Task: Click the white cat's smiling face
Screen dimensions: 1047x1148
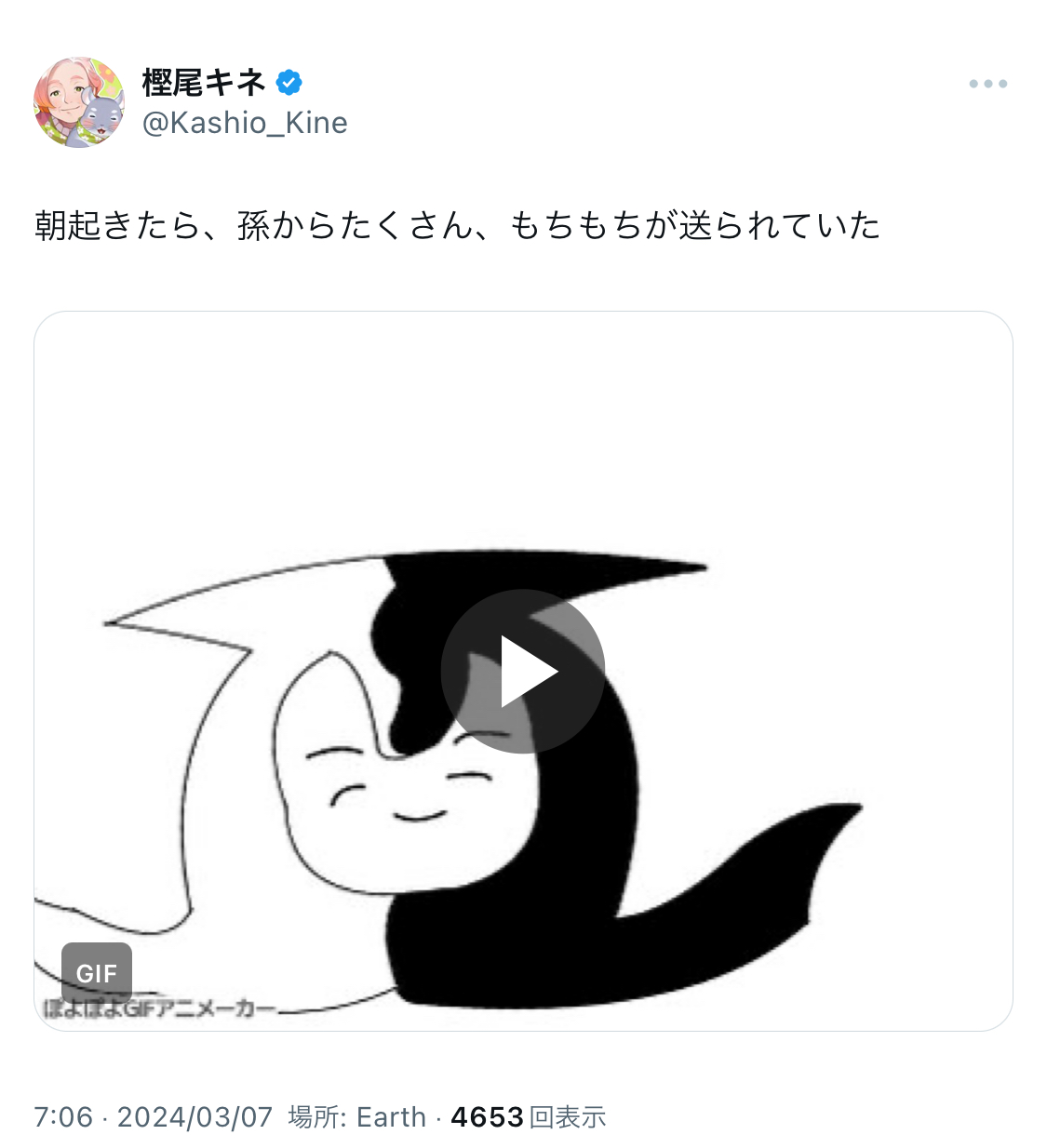Action: (409, 786)
